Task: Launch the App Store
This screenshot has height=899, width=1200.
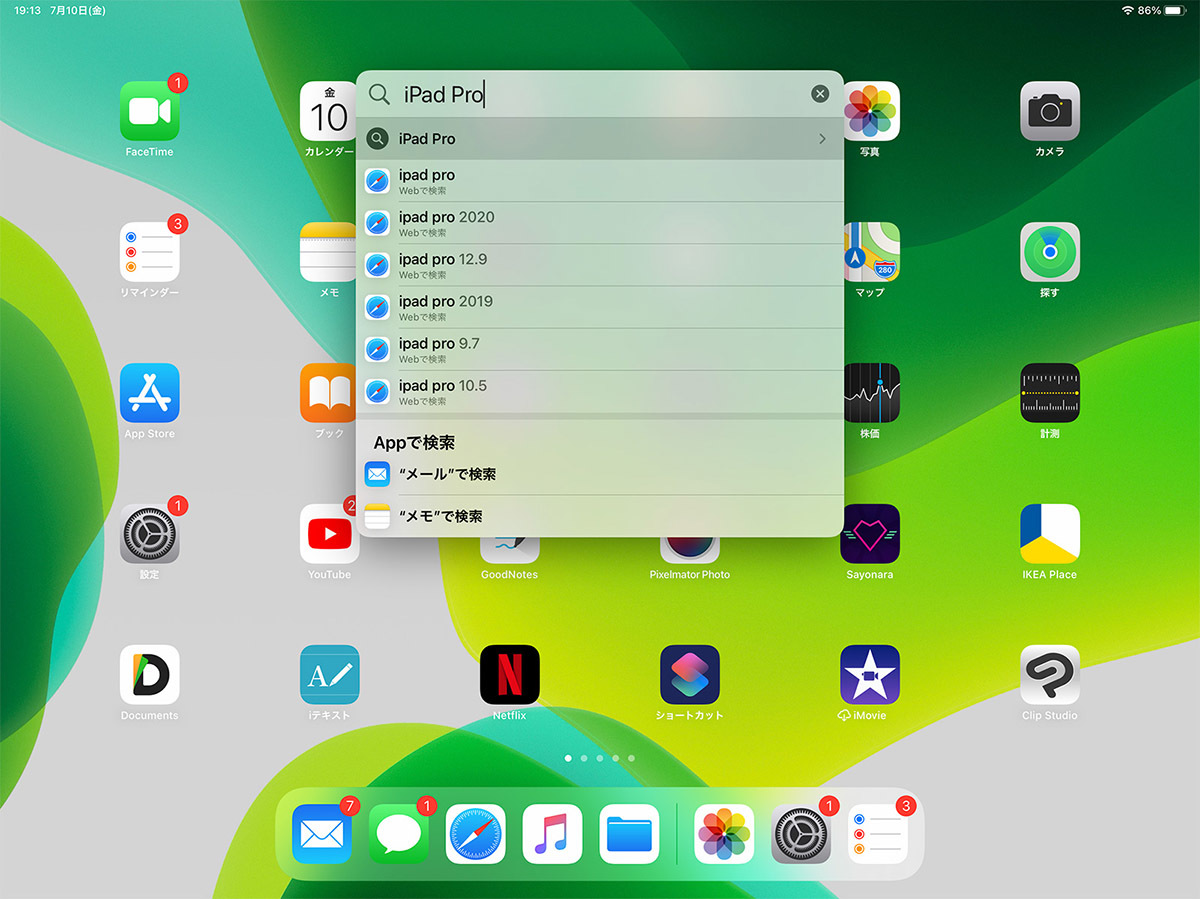Action: [149, 393]
